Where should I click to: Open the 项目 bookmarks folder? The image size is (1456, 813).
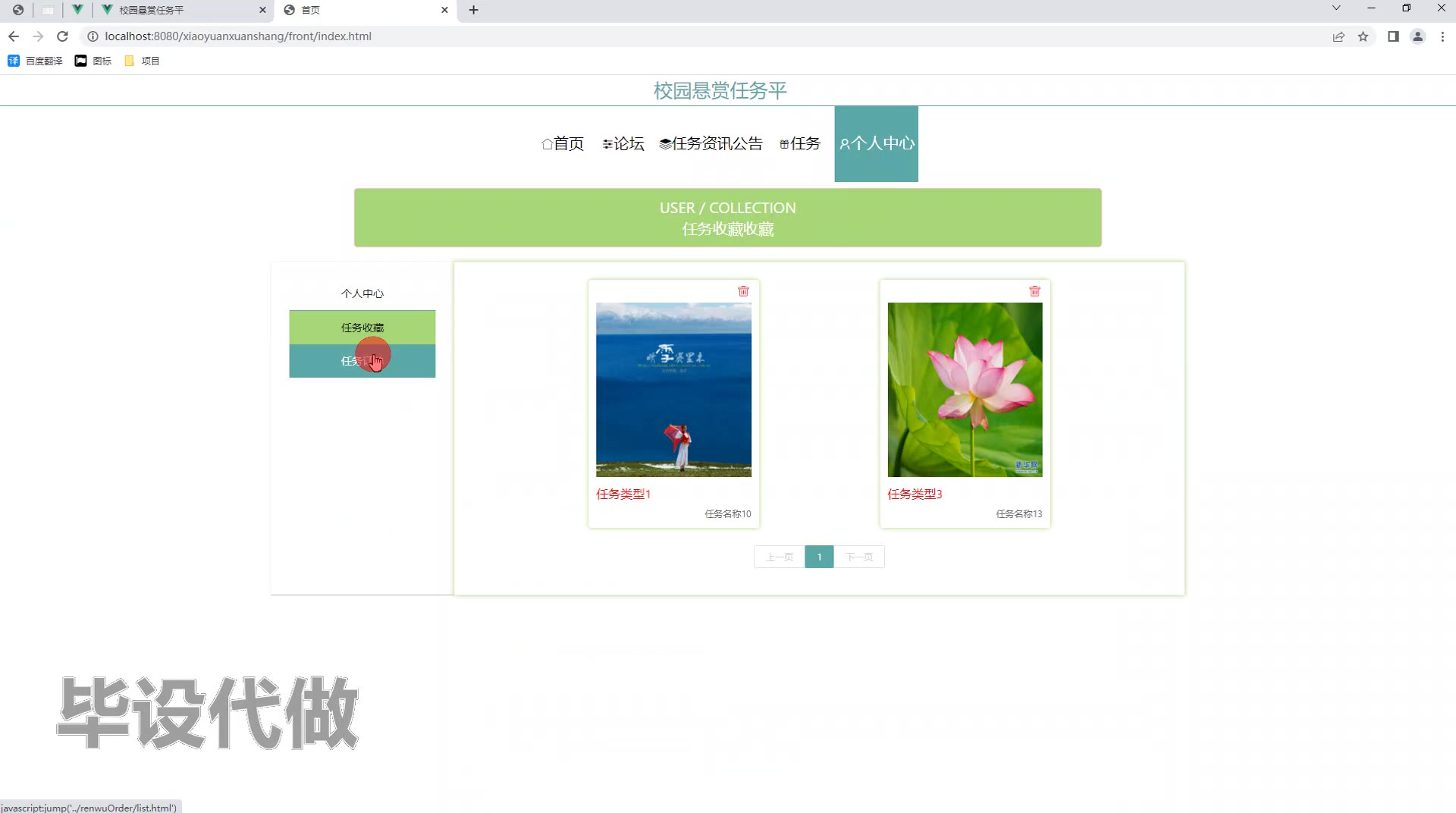[x=142, y=61]
